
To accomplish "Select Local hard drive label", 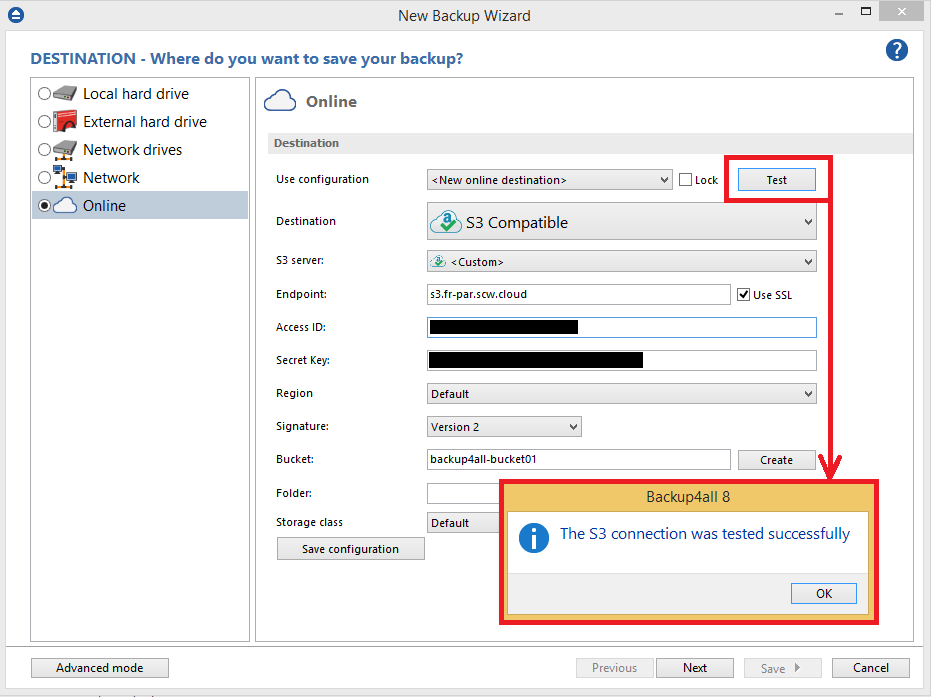I will click(x=136, y=94).
